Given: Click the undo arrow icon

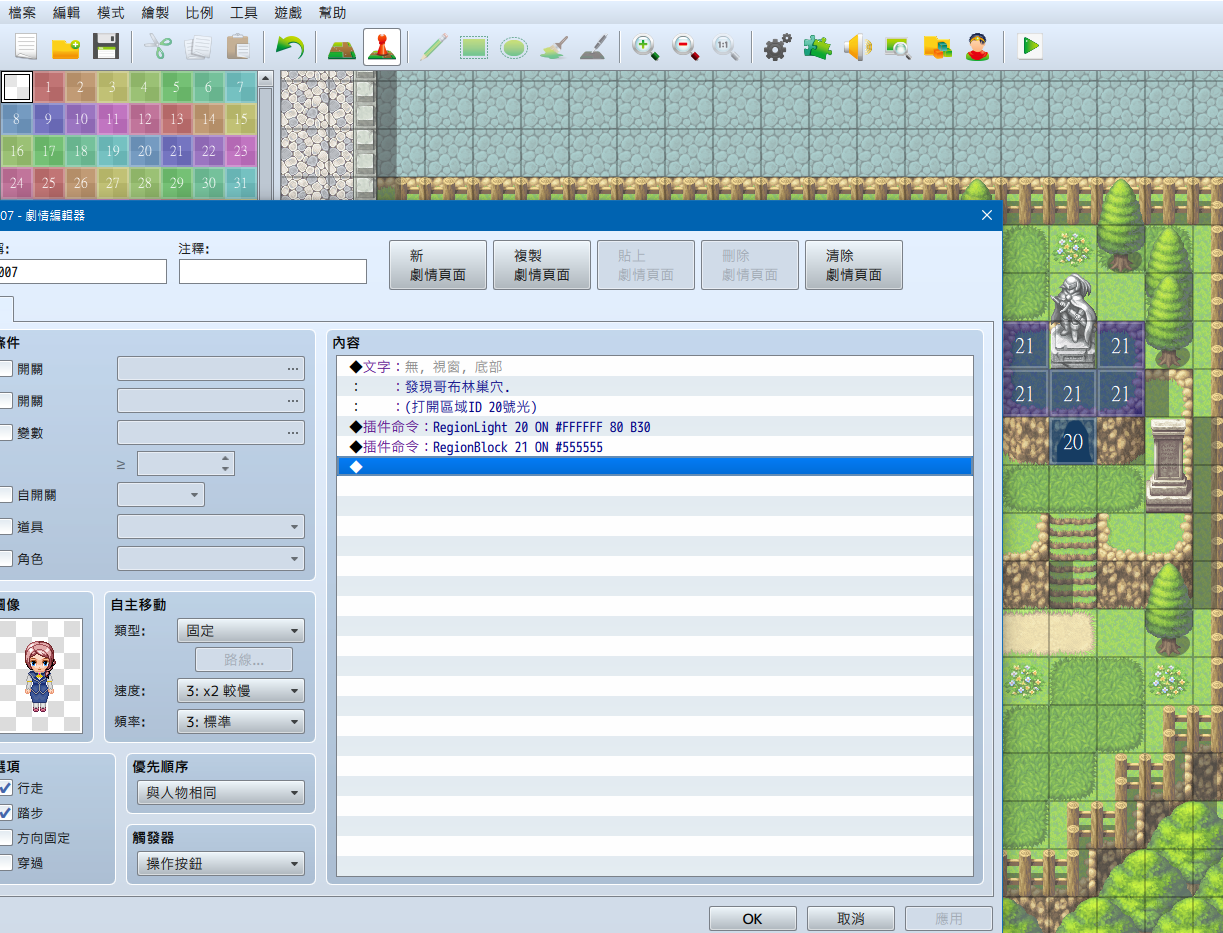Looking at the screenshot, I should click(290, 47).
